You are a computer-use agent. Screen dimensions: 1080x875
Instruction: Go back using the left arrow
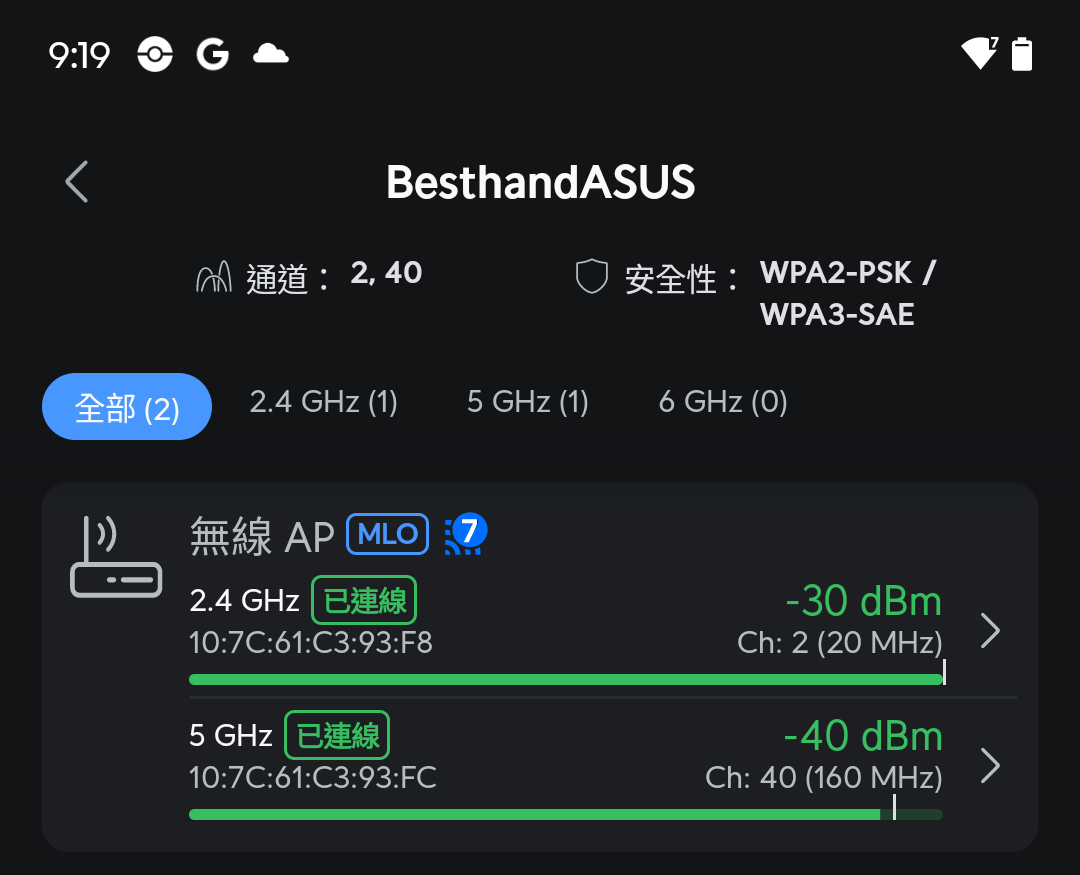pyautogui.click(x=77, y=182)
